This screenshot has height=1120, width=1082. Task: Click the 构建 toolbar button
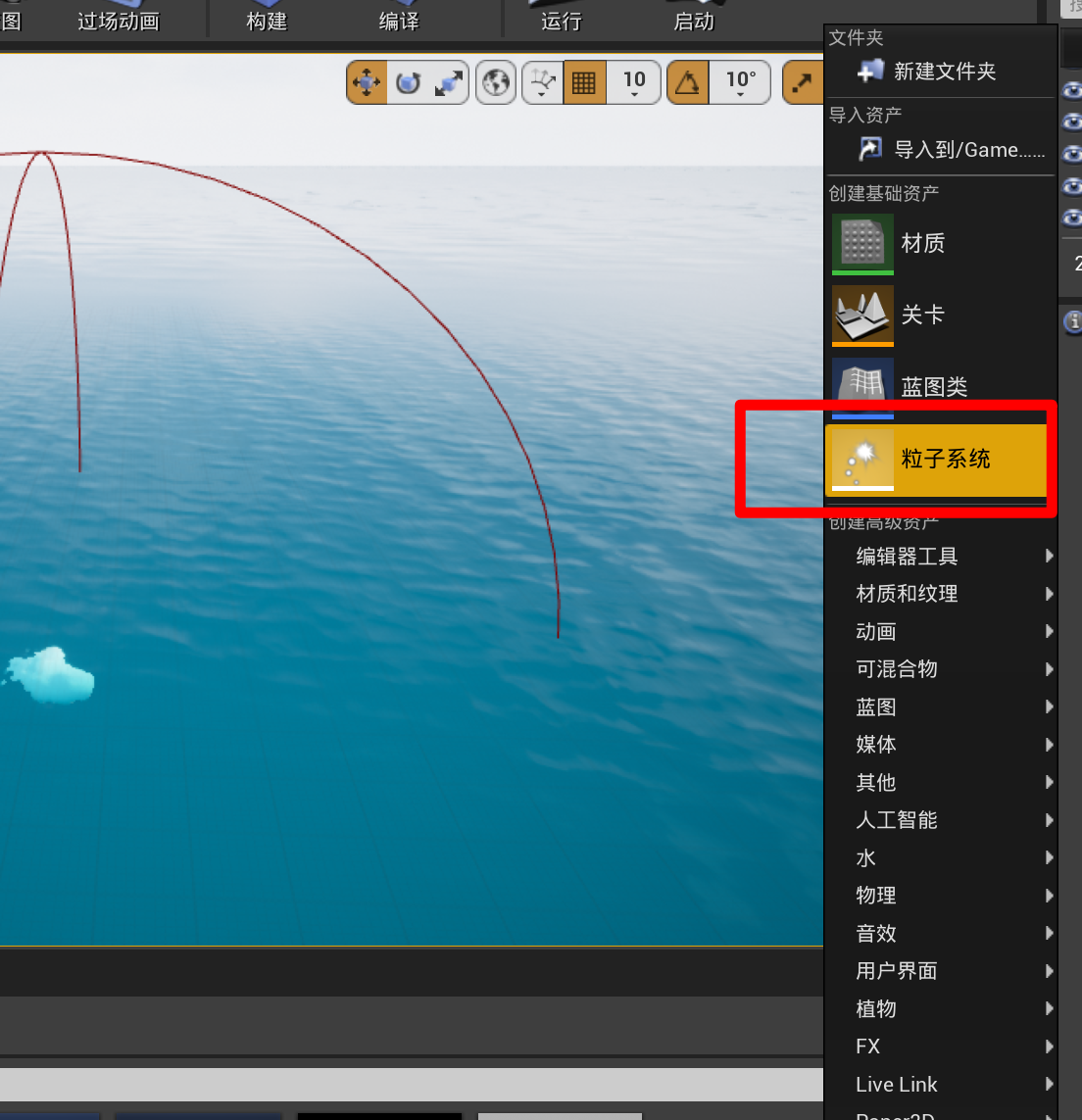pos(267,19)
